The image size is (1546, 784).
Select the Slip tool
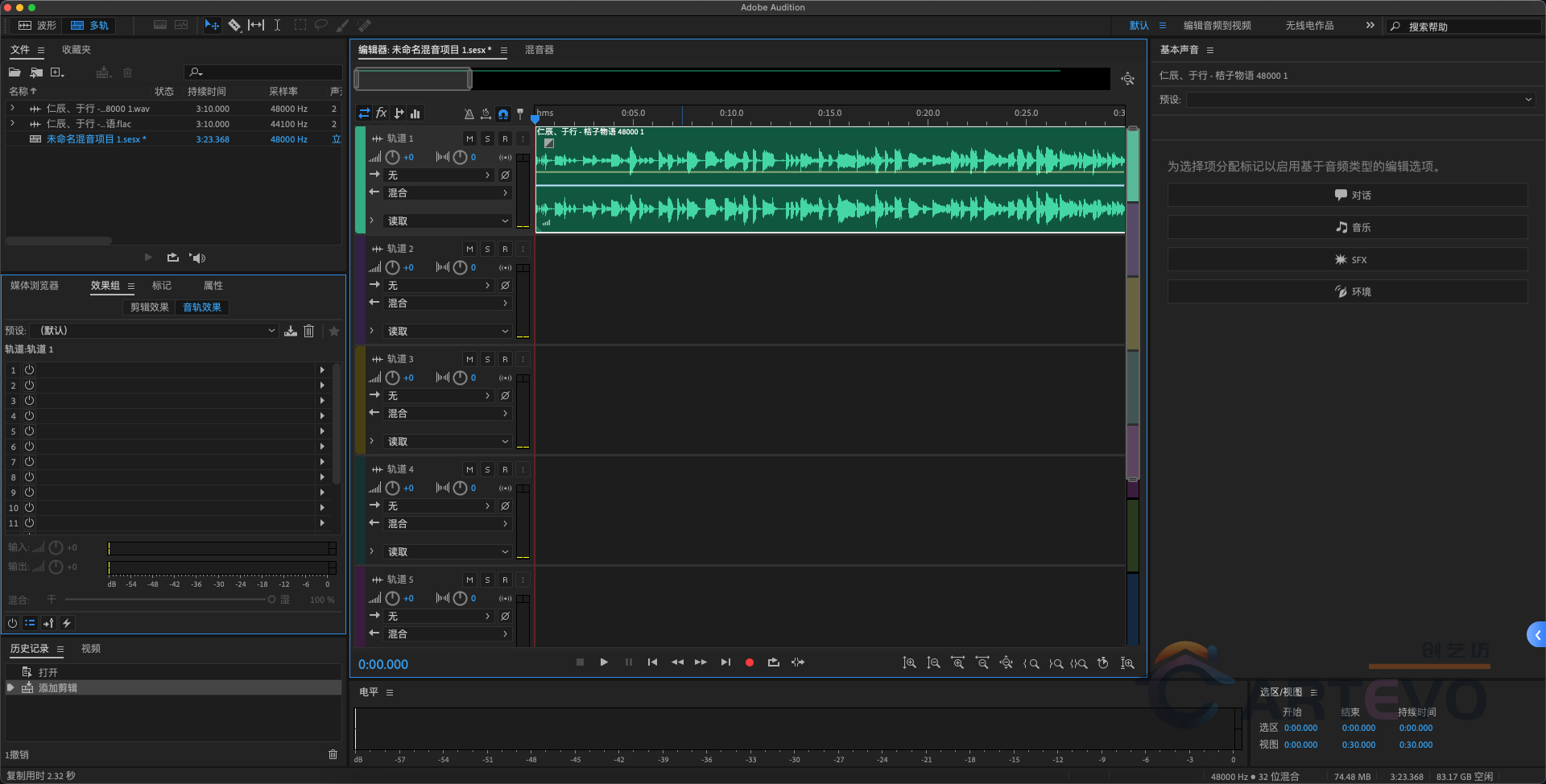click(256, 25)
